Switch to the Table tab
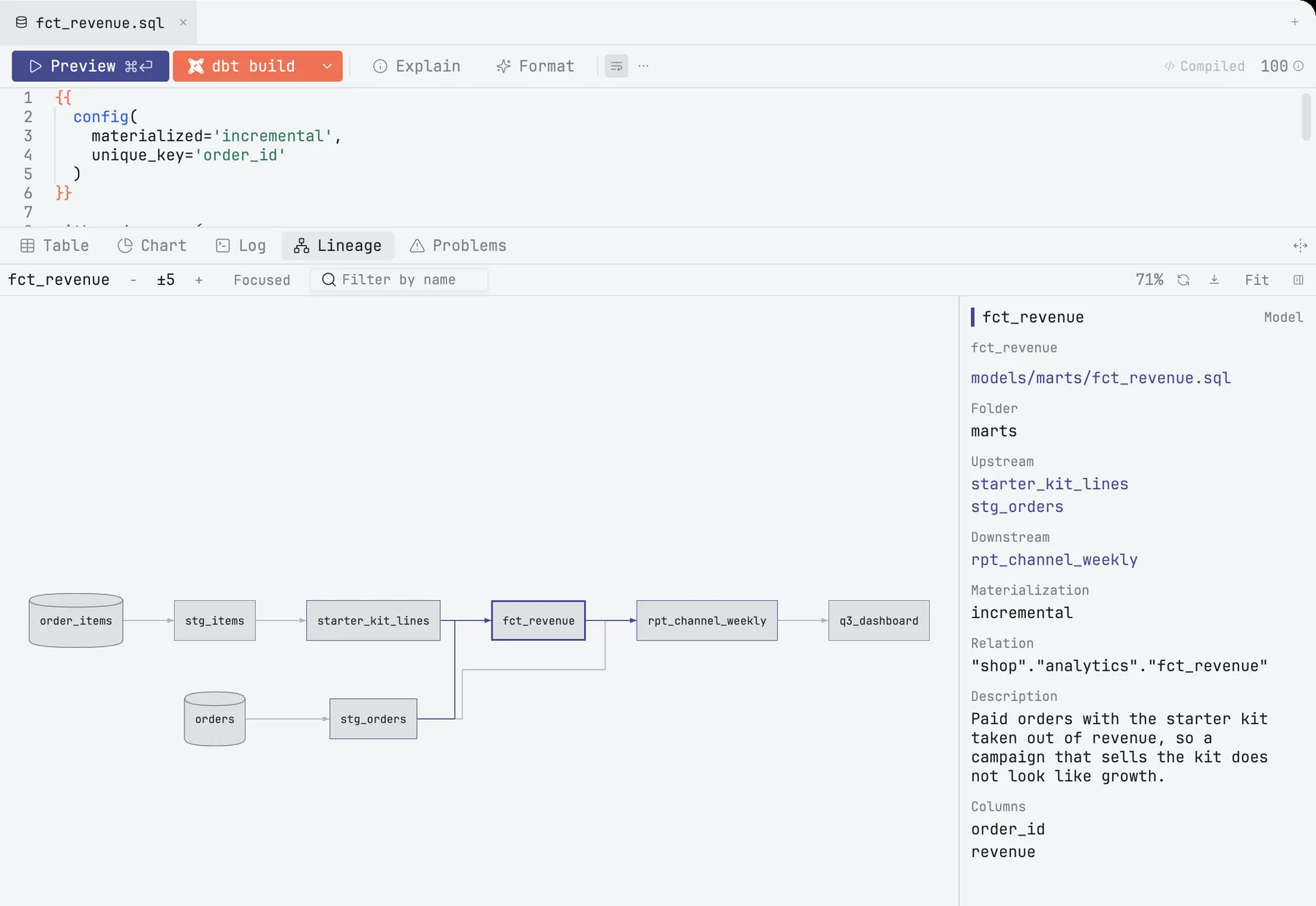The height and width of the screenshot is (906, 1316). pos(55,246)
